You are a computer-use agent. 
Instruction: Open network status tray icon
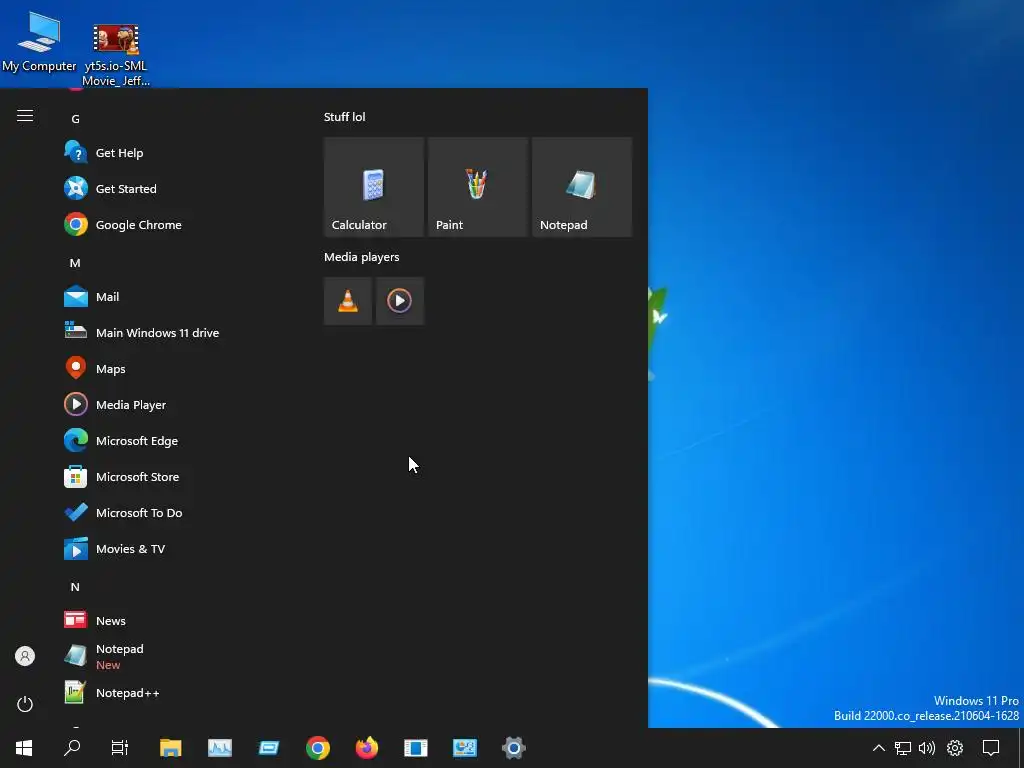coord(903,748)
